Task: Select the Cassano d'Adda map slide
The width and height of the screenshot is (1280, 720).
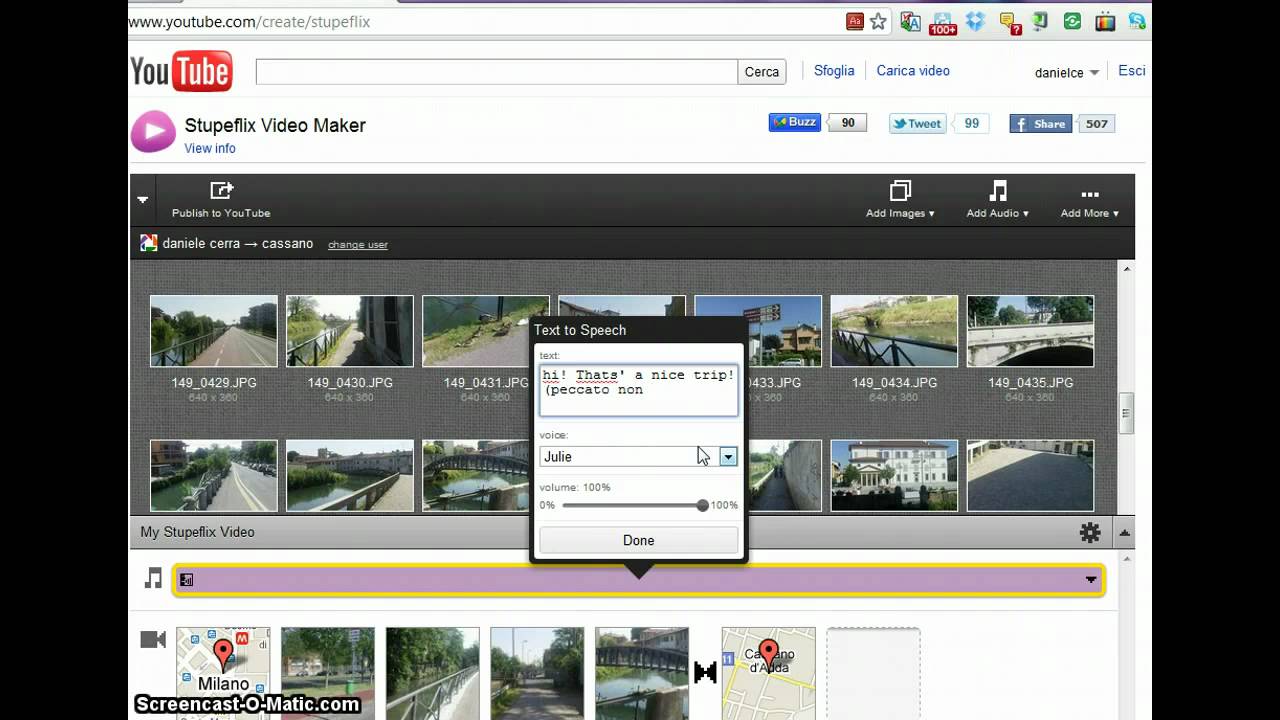Action: [768, 673]
